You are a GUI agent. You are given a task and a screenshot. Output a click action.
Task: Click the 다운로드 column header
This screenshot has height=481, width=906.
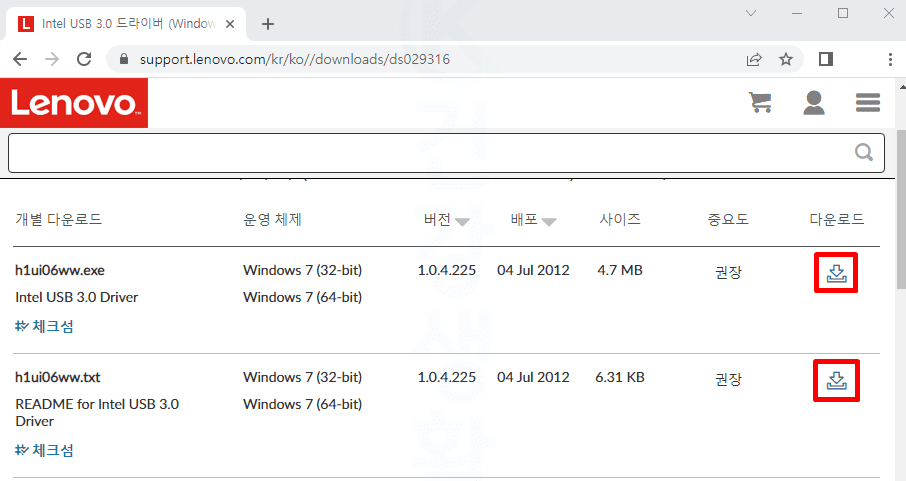(836, 219)
